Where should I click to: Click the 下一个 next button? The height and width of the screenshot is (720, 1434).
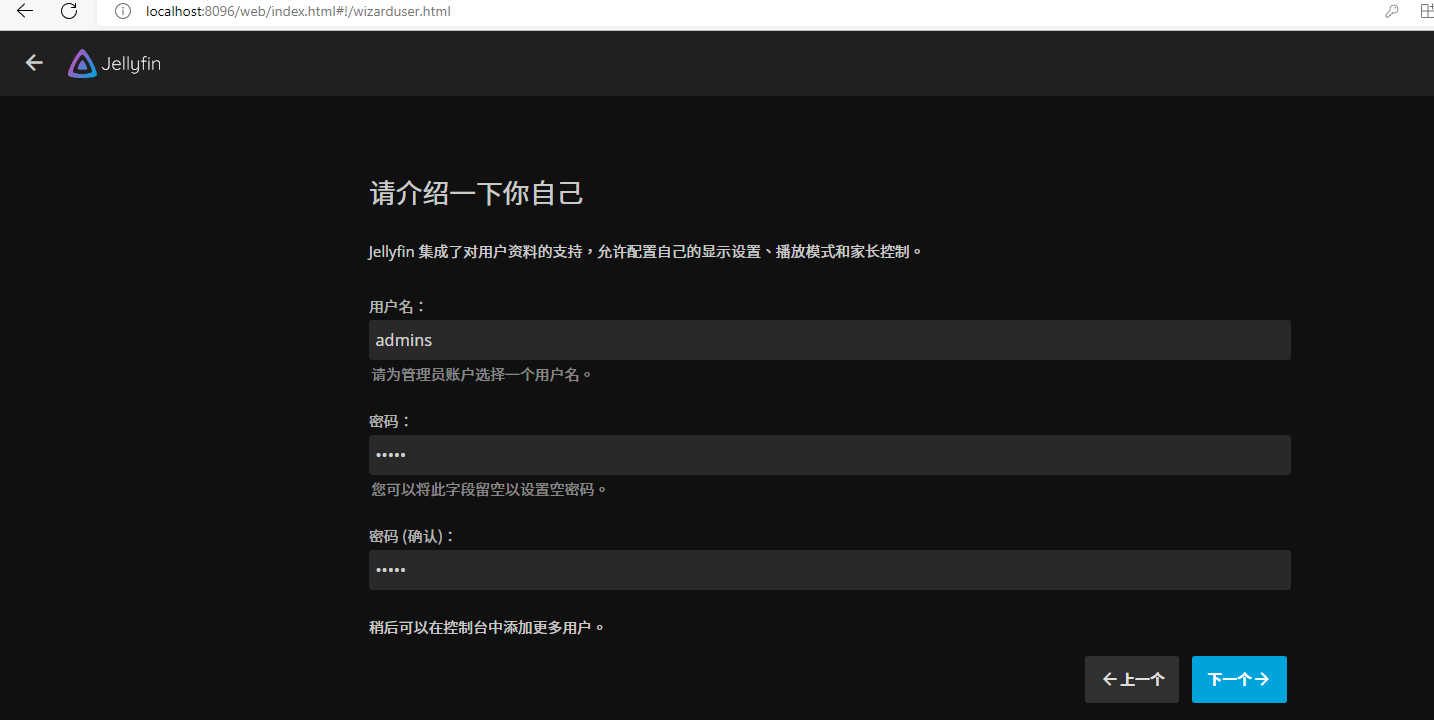1239,679
